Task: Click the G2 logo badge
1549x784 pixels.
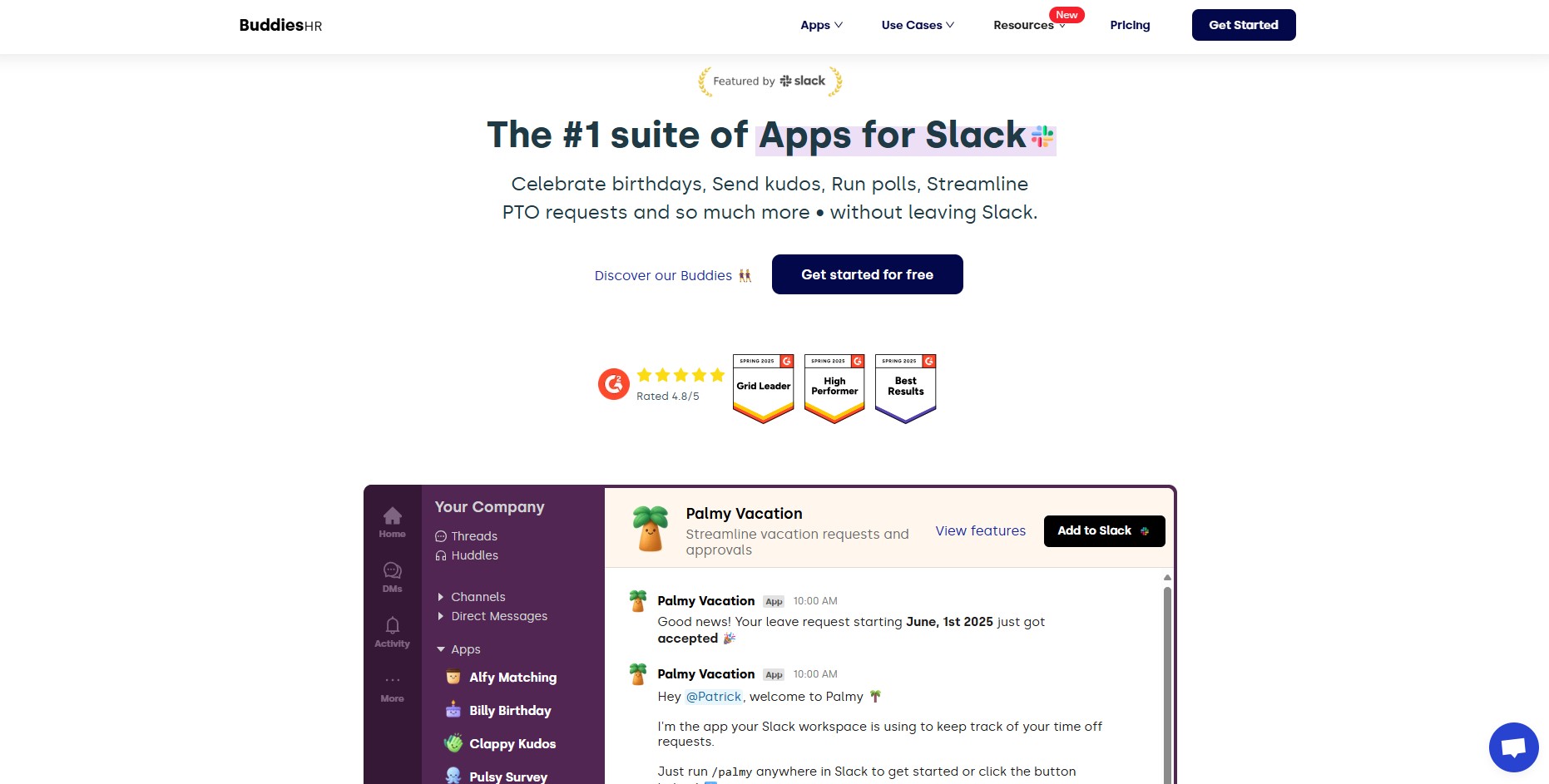Action: [614, 384]
